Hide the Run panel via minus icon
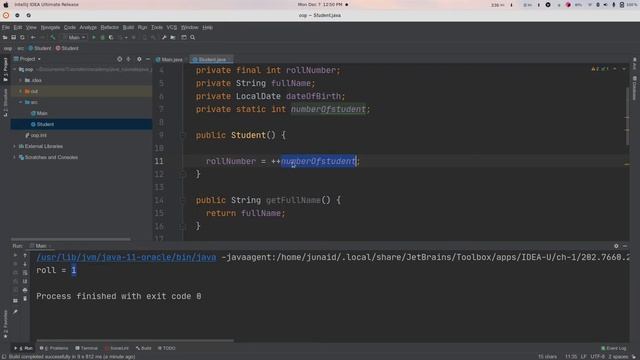Image resolution: width=640 pixels, height=360 pixels. click(x=624, y=246)
